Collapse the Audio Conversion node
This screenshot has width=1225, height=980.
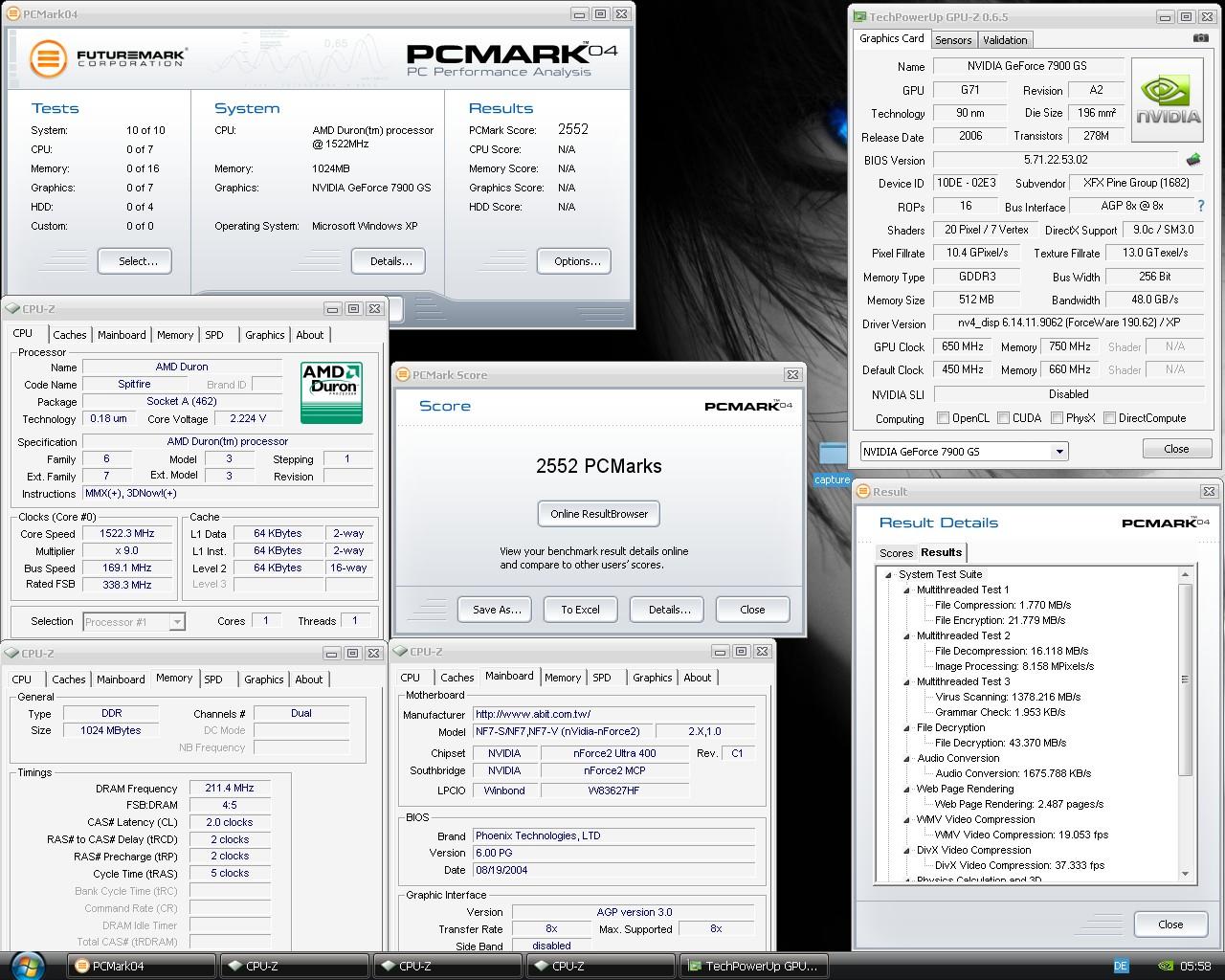pos(907,758)
